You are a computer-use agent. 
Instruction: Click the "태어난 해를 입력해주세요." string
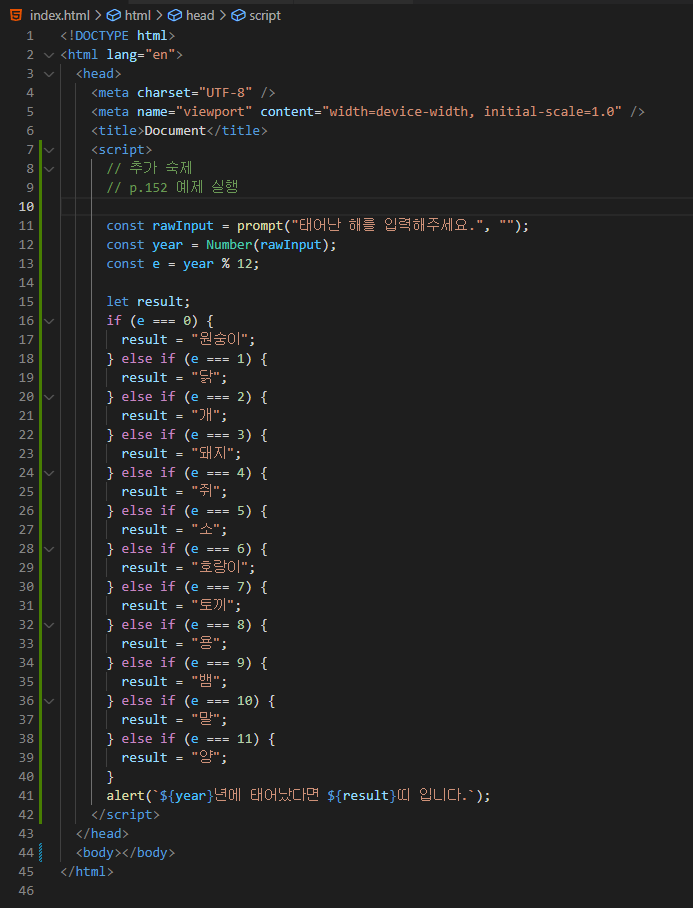387,226
